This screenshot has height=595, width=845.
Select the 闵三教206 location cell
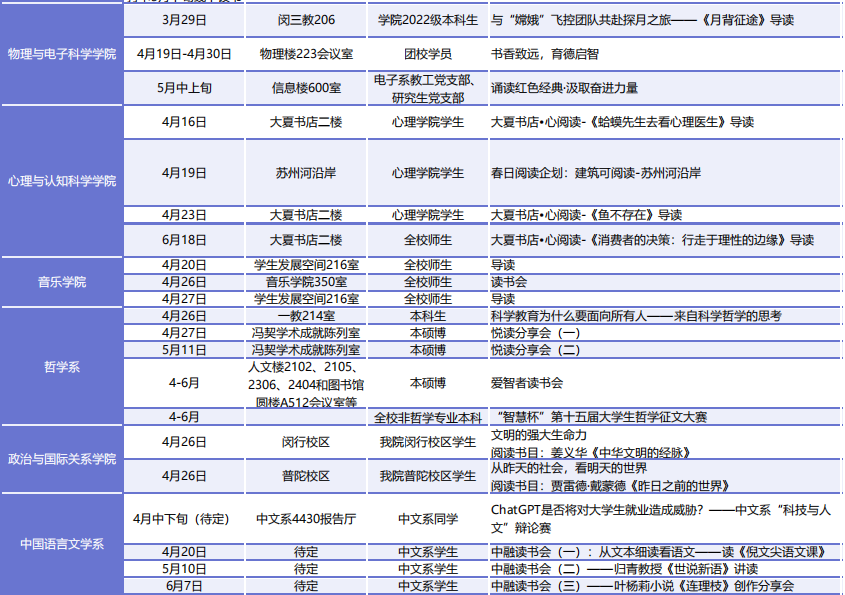point(306,19)
